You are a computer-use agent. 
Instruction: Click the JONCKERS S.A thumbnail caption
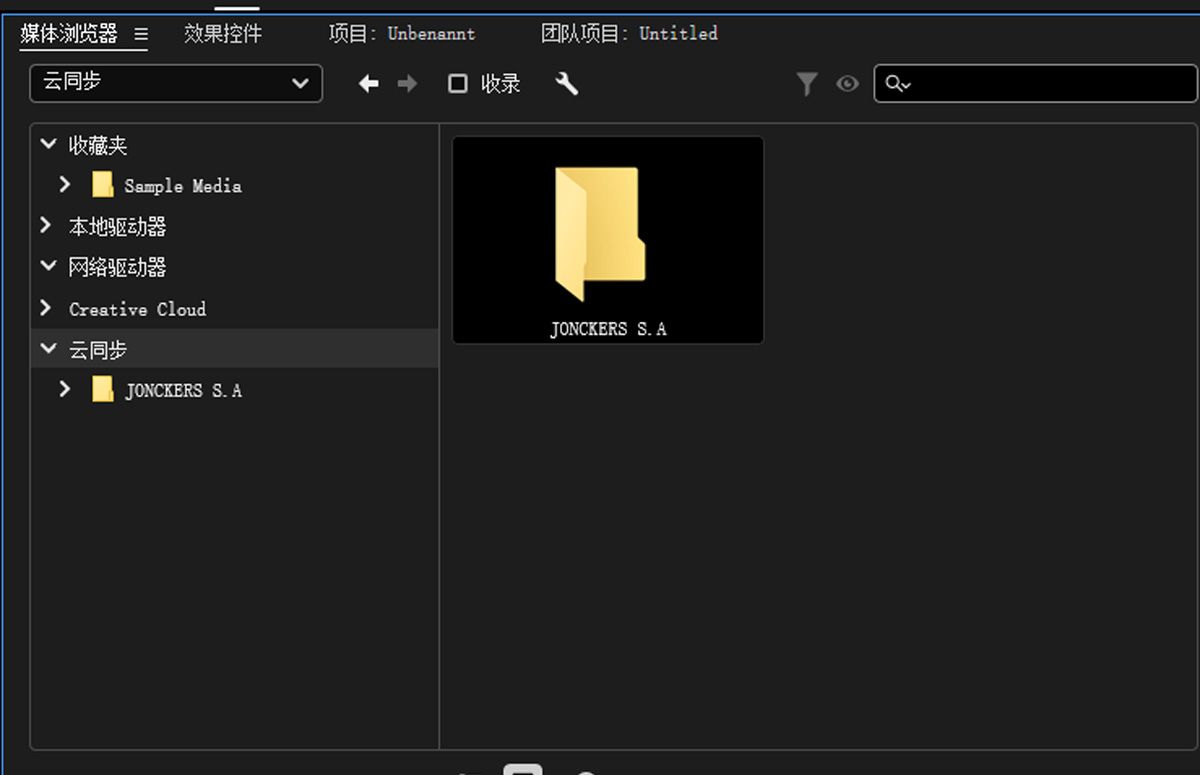(x=608, y=329)
